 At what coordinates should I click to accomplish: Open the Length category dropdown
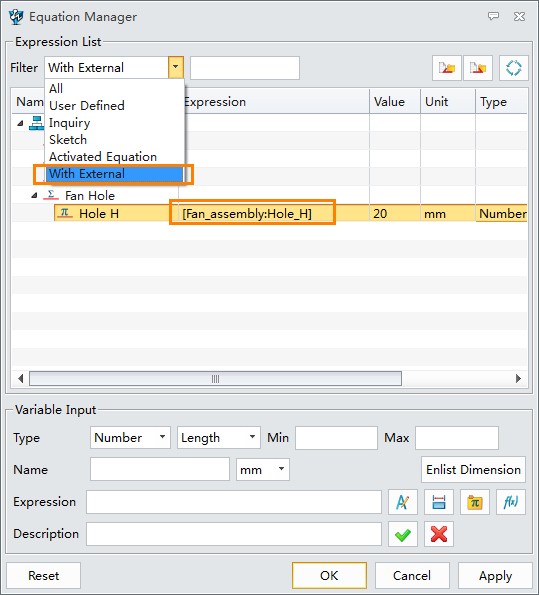tap(219, 438)
